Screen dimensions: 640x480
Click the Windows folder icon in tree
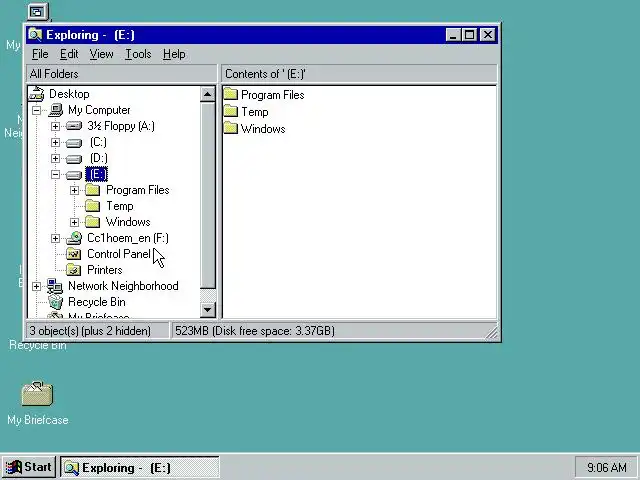[x=93, y=222]
